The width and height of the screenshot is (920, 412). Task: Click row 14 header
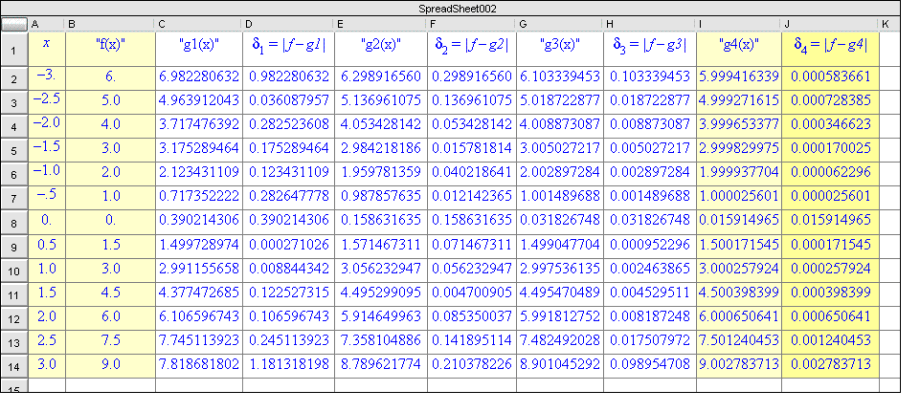click(13, 365)
